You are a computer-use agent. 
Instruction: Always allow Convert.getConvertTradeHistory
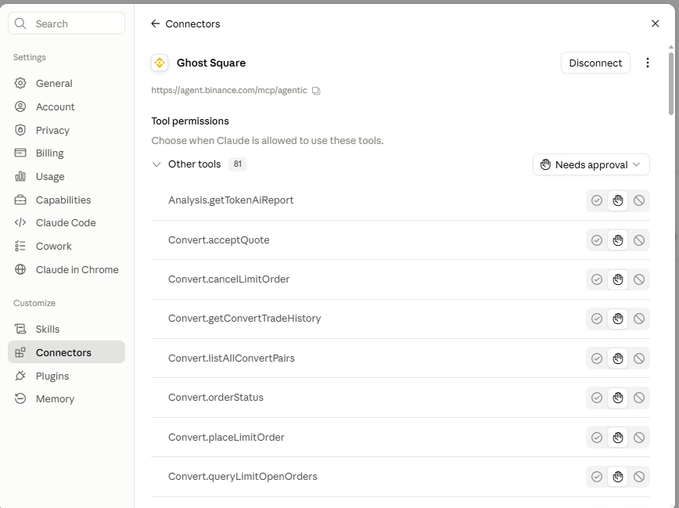(597, 319)
